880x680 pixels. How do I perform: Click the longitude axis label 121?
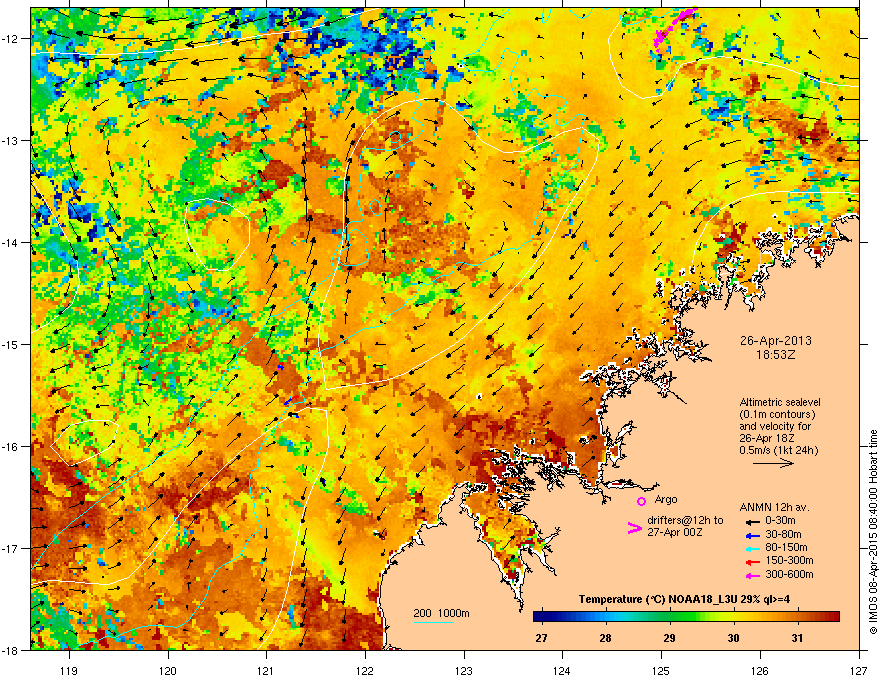coord(266,670)
